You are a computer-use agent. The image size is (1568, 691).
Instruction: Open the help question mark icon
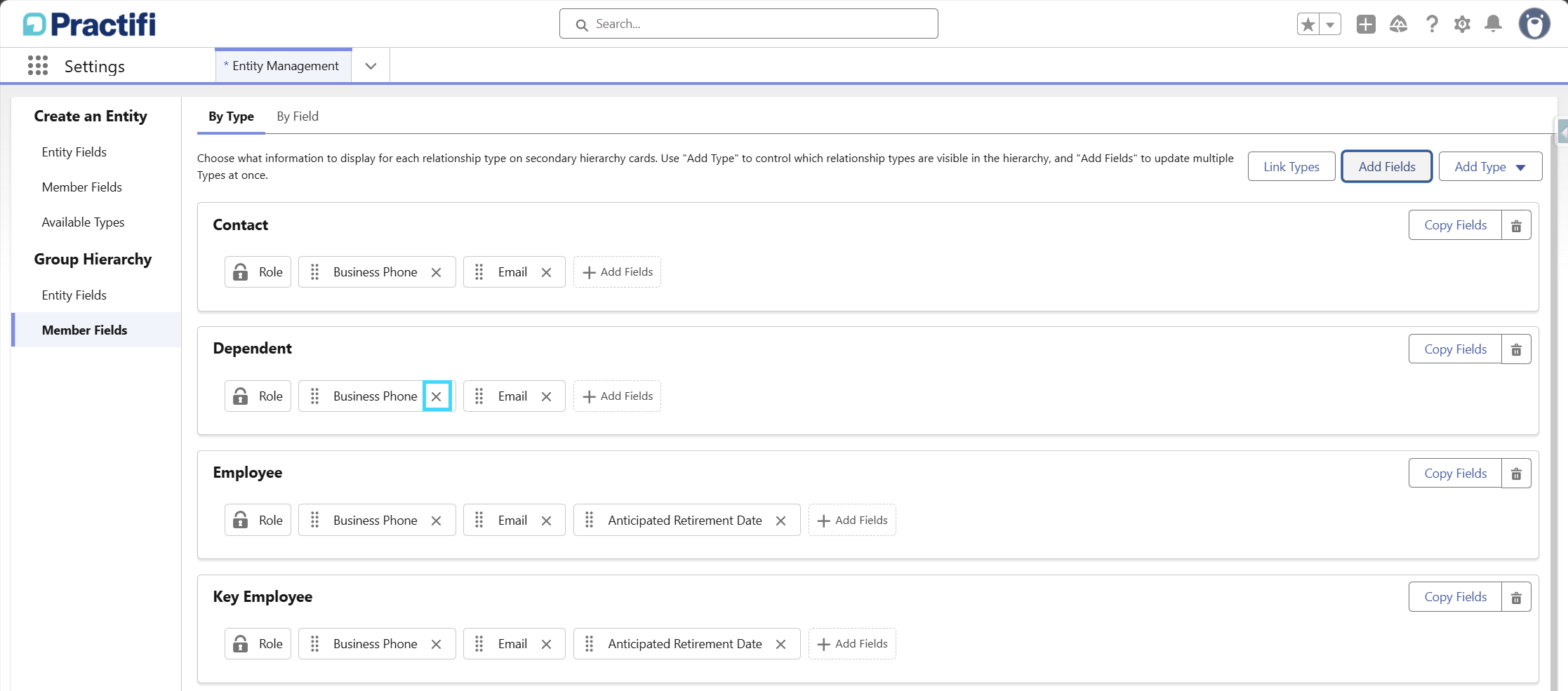point(1432,25)
